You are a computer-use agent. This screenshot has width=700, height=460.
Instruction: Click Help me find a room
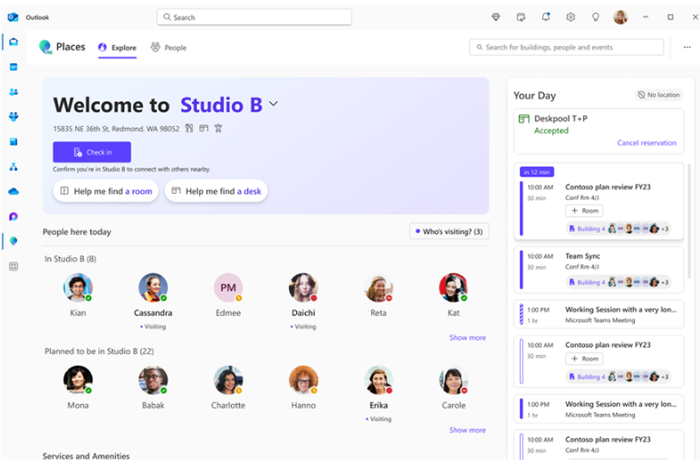(x=106, y=191)
